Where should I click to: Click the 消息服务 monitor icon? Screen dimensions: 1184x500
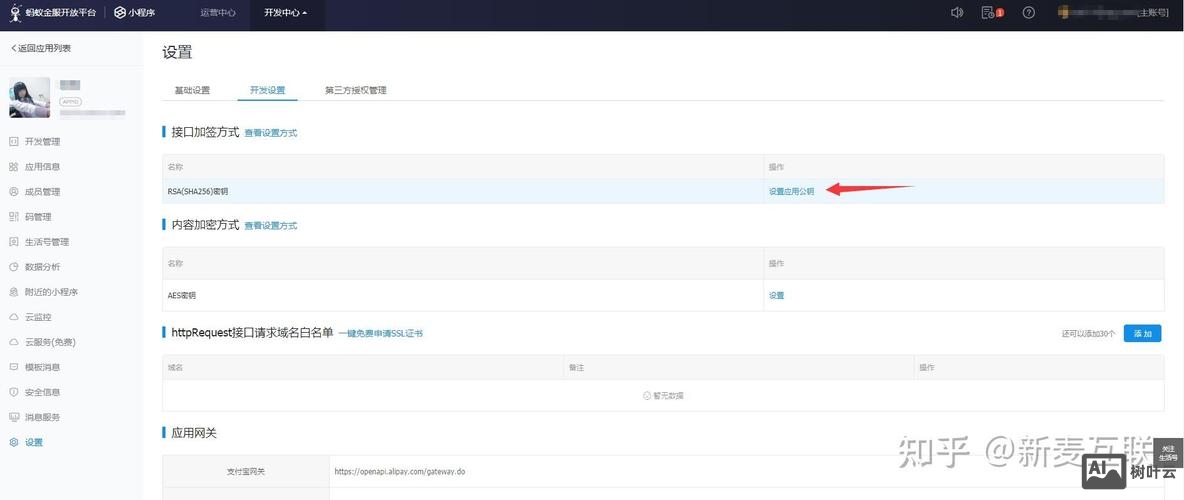pyautogui.click(x=14, y=417)
